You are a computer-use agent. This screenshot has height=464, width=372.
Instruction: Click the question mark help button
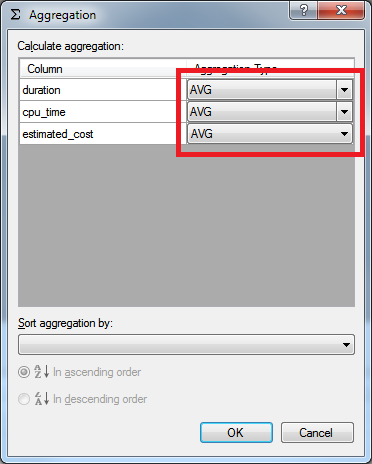(303, 11)
